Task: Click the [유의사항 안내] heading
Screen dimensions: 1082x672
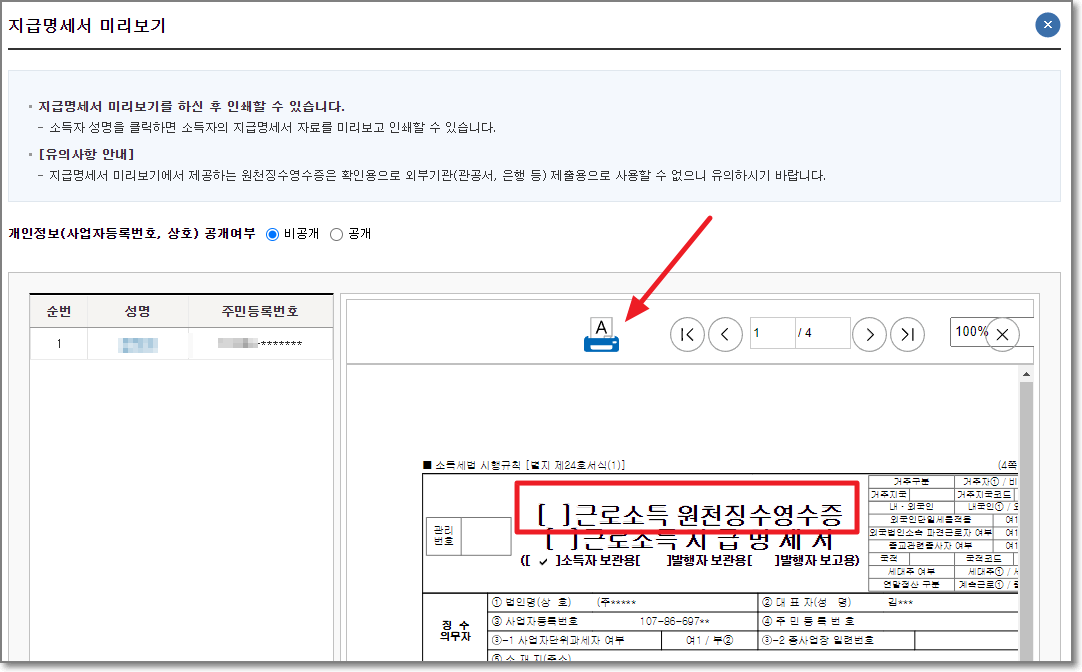Action: pos(86,154)
